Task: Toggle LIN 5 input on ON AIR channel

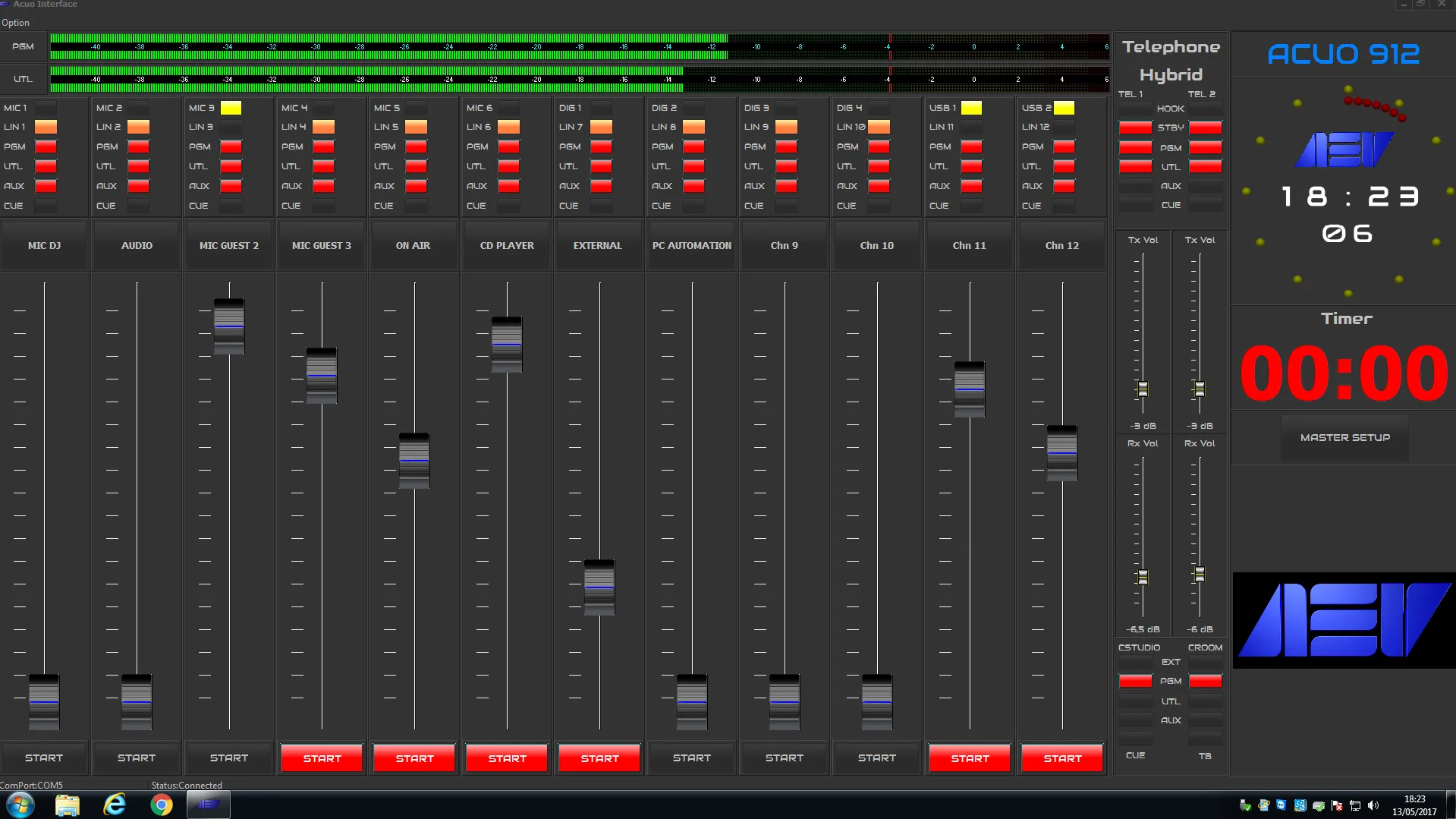Action: pyautogui.click(x=416, y=127)
